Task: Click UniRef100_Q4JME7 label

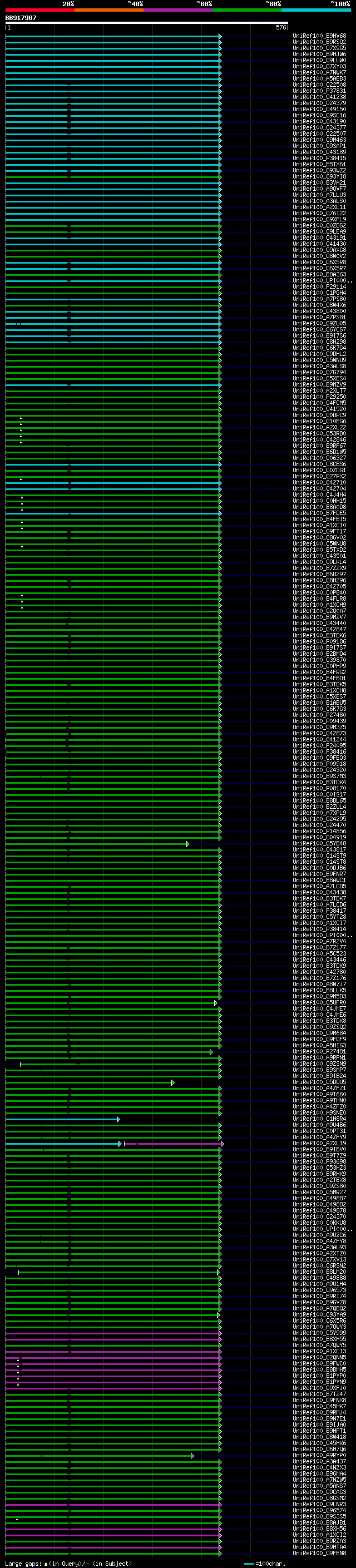Action: [319, 1008]
